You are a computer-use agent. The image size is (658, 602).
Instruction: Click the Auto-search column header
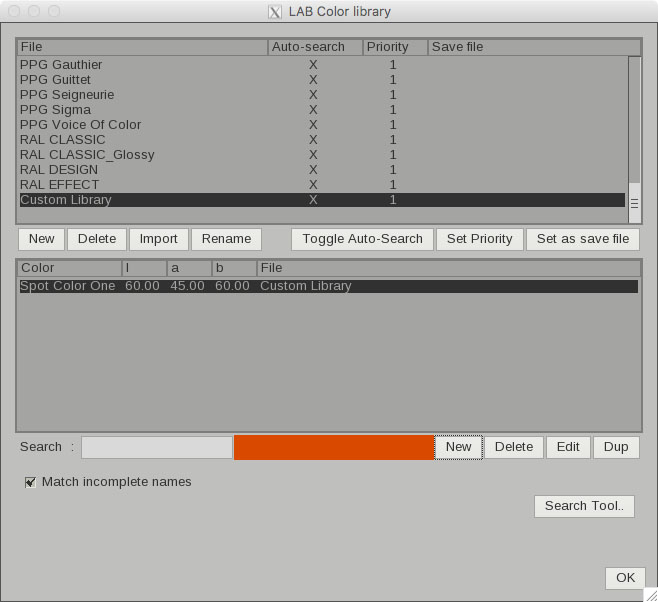[x=314, y=47]
